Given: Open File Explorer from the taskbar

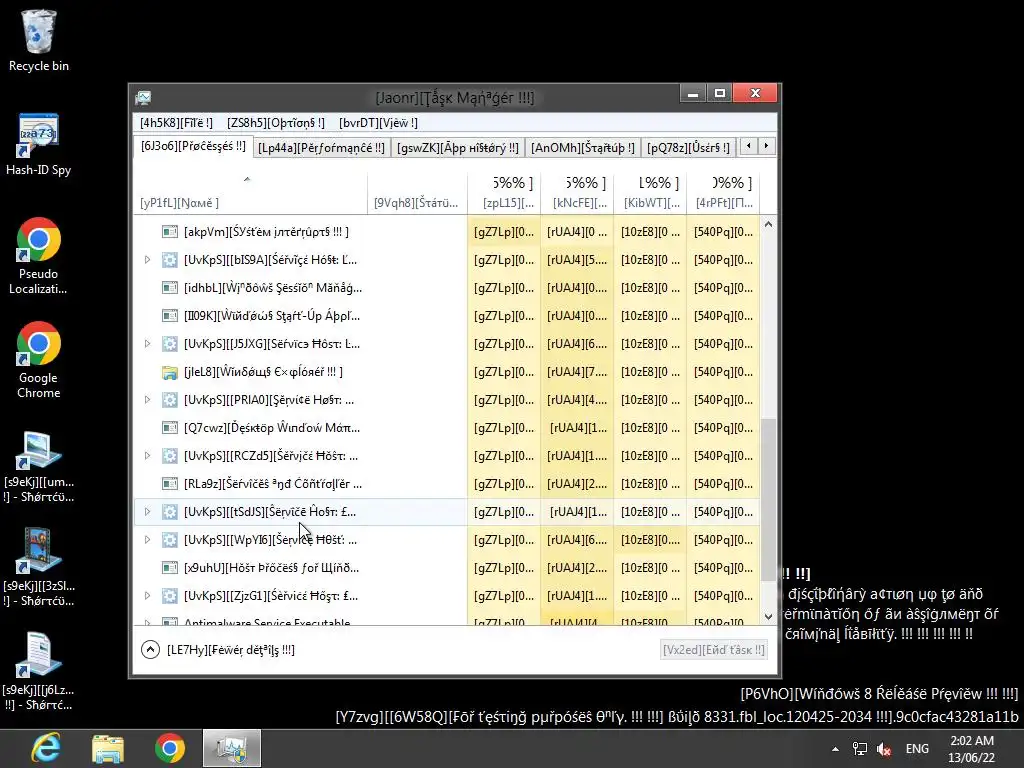Looking at the screenshot, I should 108,748.
